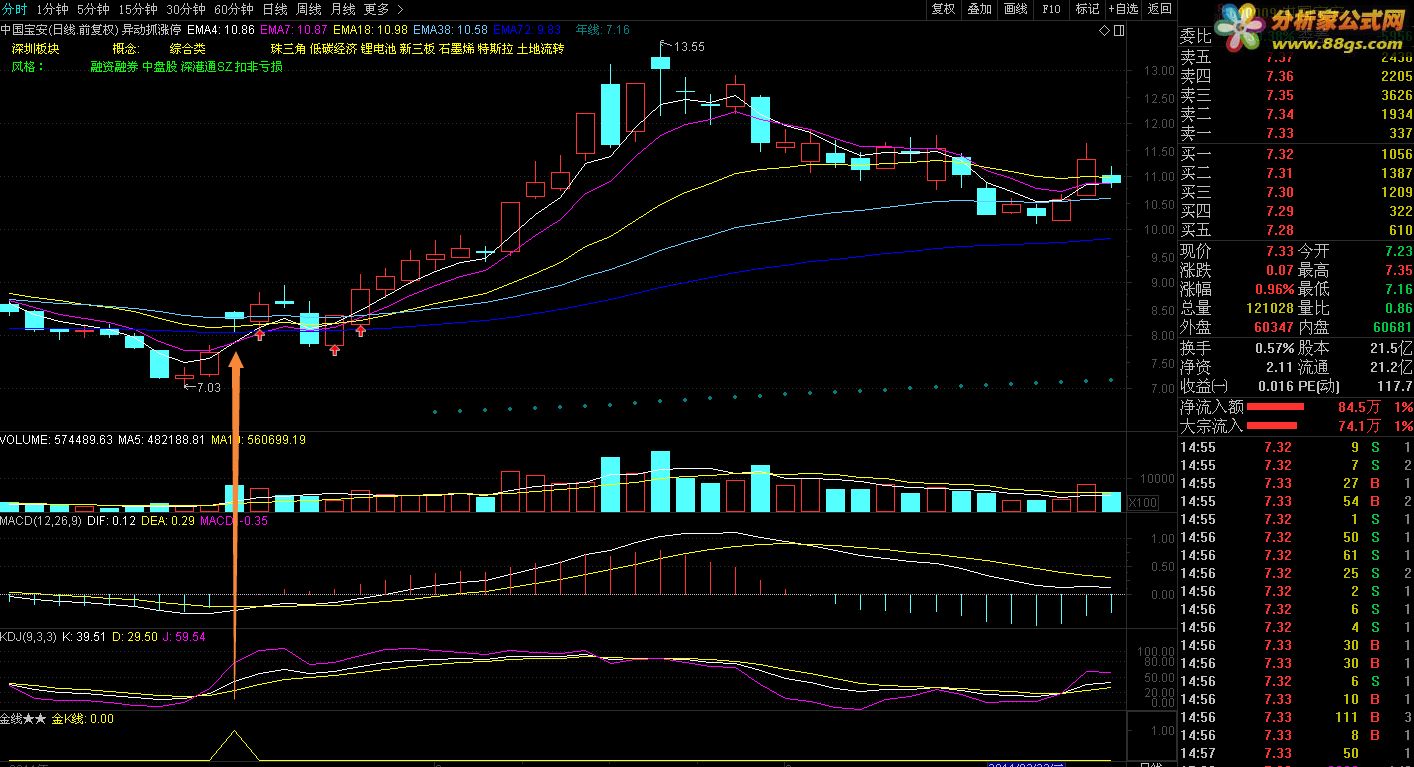
Task: Click the 总量 121028 total volume value
Action: pos(1270,308)
